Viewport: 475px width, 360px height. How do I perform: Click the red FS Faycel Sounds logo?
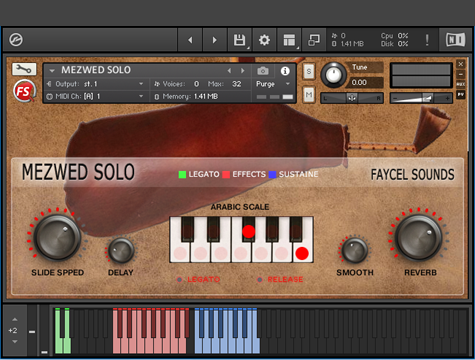pyautogui.click(x=24, y=91)
